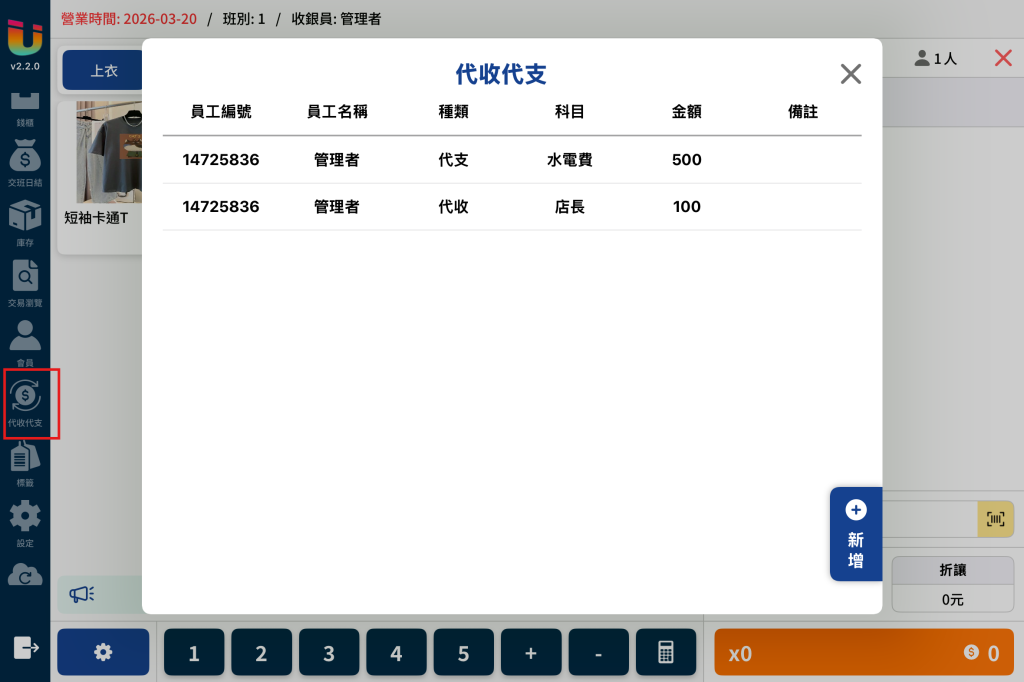Click the cloud sync icon
The height and width of the screenshot is (682, 1024).
pyautogui.click(x=25, y=575)
